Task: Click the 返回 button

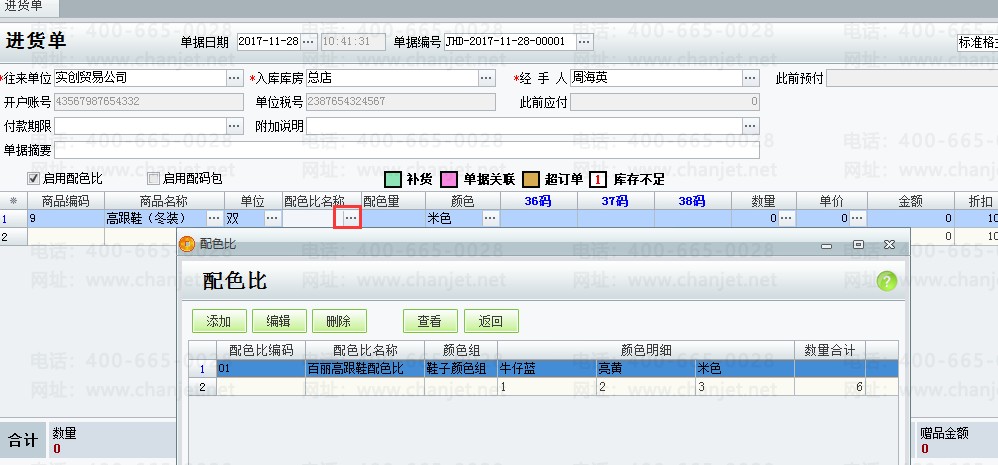Action: coord(490,321)
